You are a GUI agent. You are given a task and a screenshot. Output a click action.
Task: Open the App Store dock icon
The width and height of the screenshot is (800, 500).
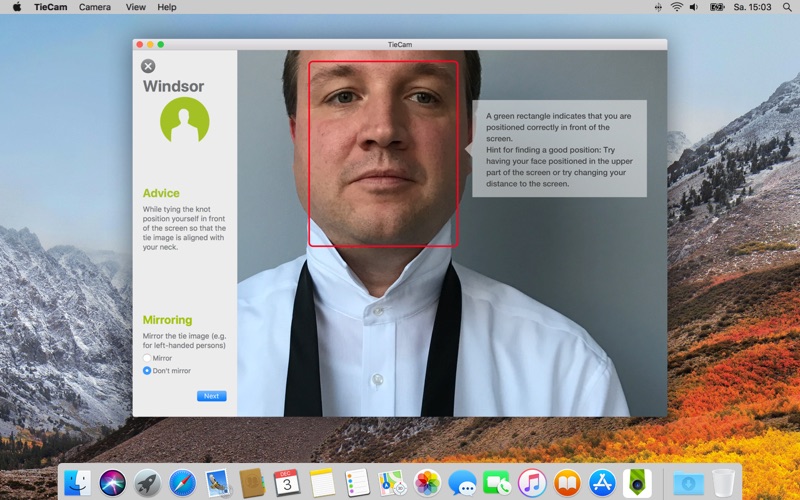[x=601, y=483]
